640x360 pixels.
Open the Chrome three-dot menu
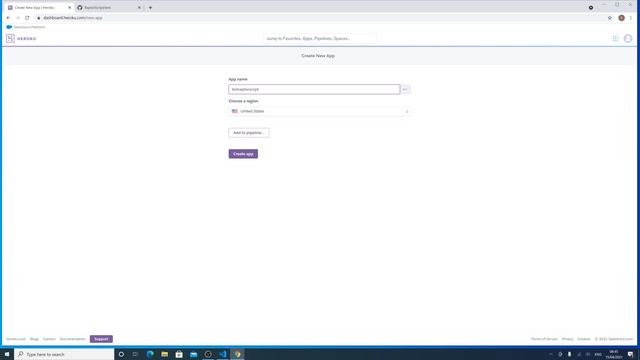[x=631, y=18]
